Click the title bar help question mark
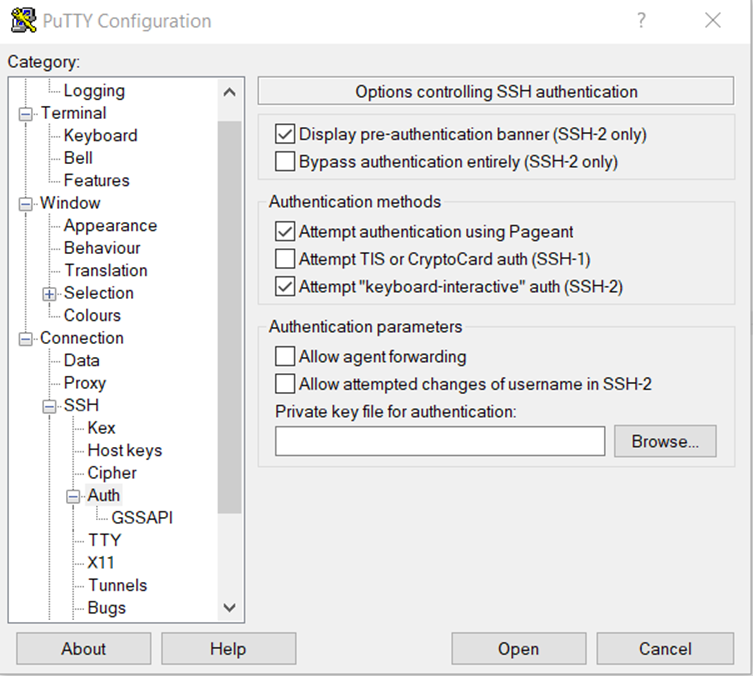This screenshot has width=753, height=676. point(641,21)
